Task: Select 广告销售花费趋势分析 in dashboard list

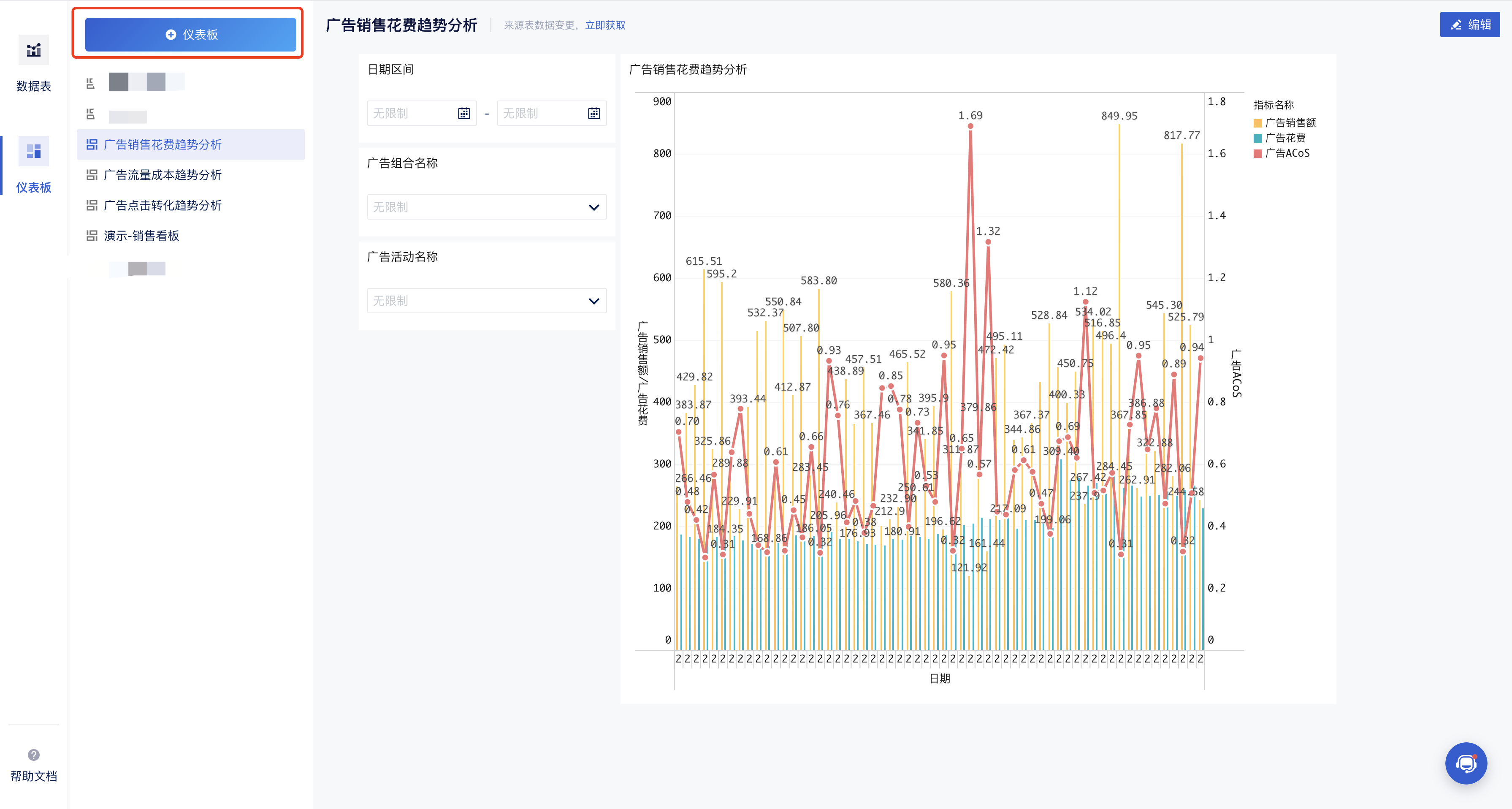Action: 163,144
